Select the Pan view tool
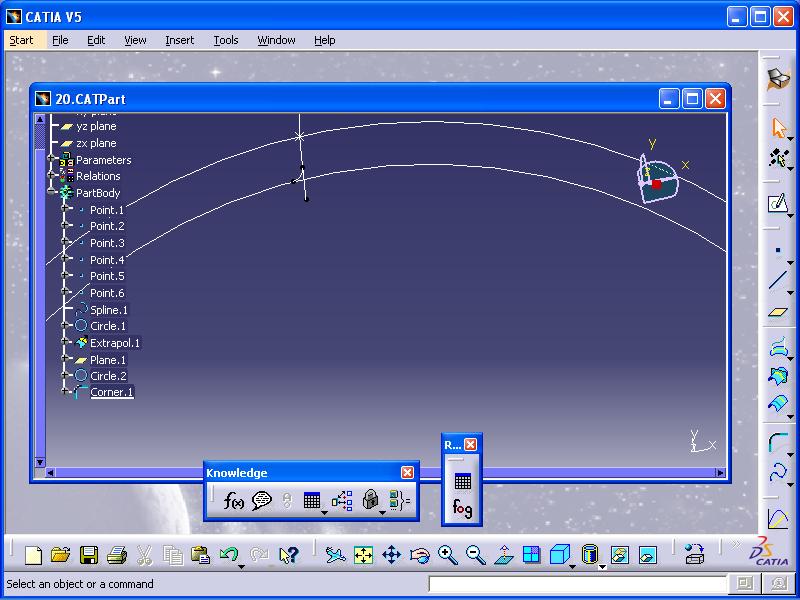 click(x=391, y=555)
